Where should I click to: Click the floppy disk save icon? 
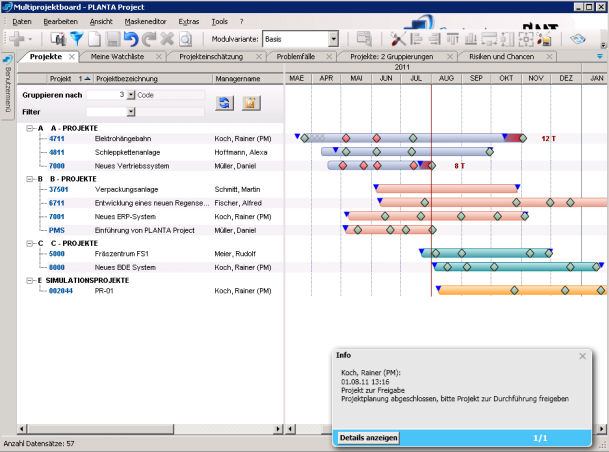tap(113, 39)
